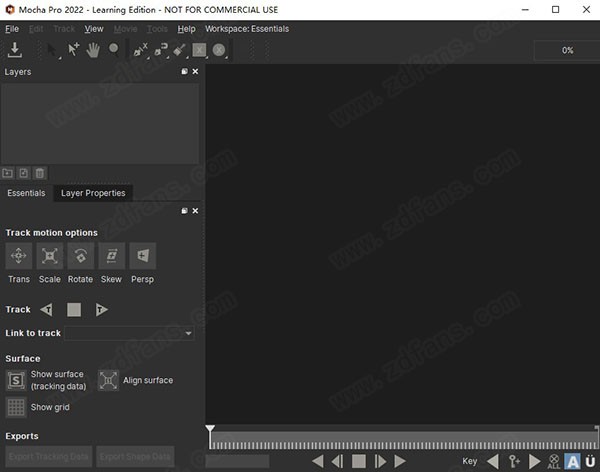The width and height of the screenshot is (600, 472).
Task: Click the Track Forwards arrow button
Action: 101,310
